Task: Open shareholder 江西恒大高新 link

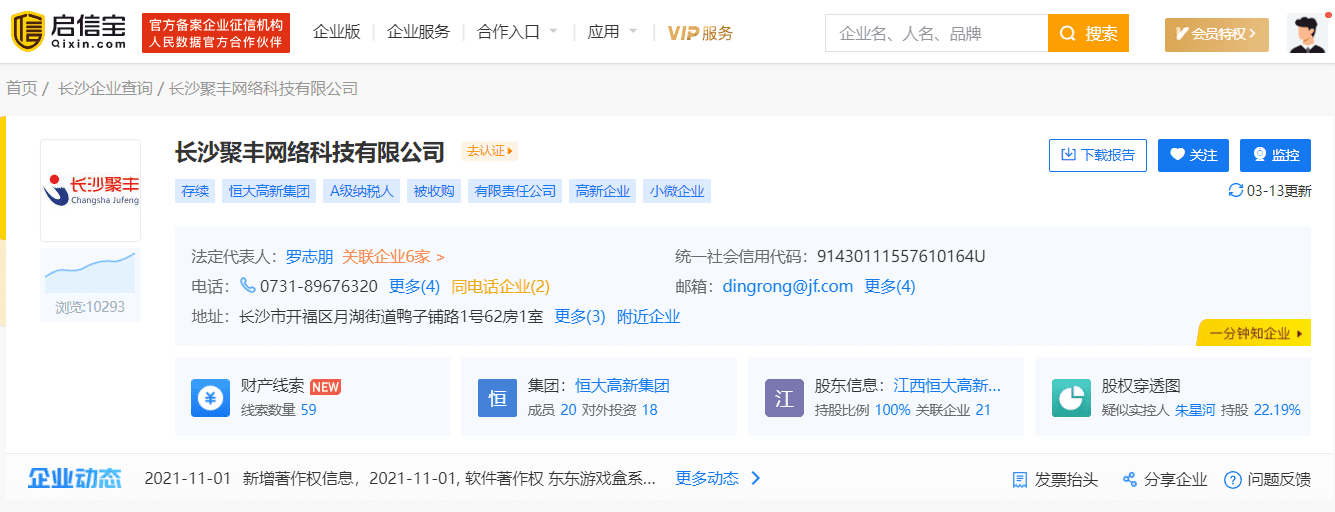Action: (947, 386)
